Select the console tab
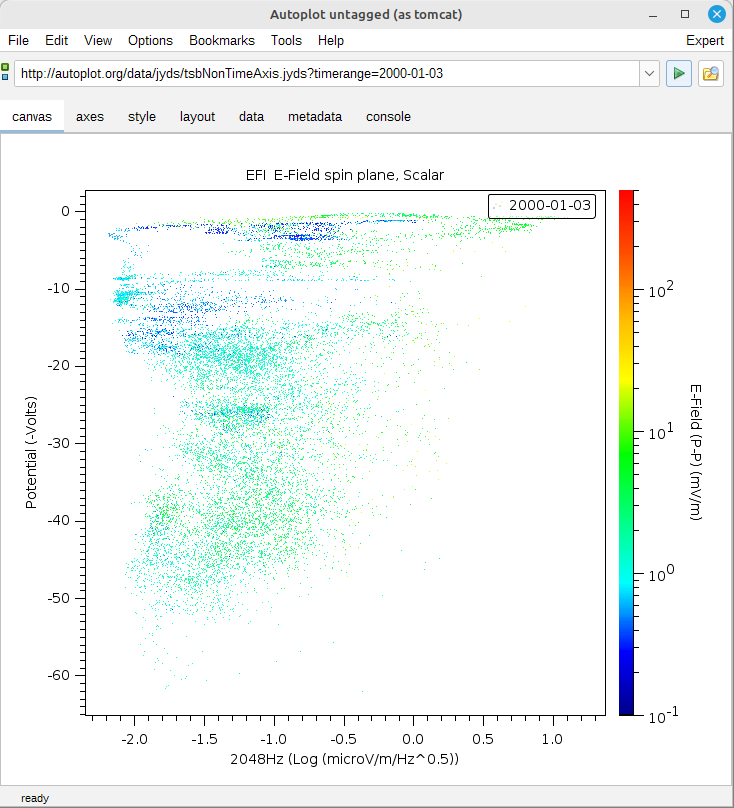This screenshot has height=808, width=734. click(x=388, y=116)
